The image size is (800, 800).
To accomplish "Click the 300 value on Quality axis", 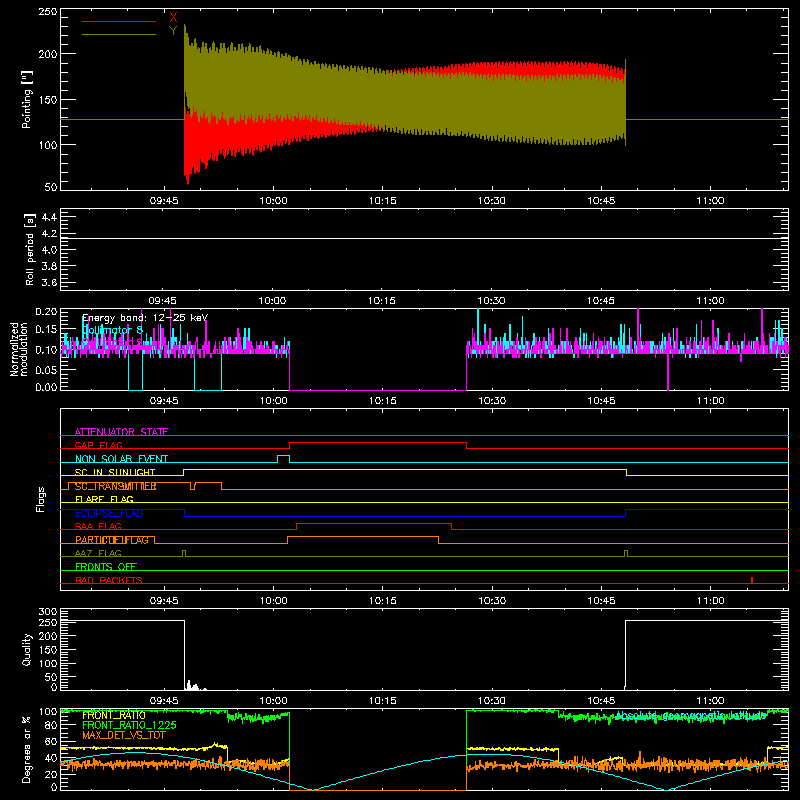I will click(48, 612).
